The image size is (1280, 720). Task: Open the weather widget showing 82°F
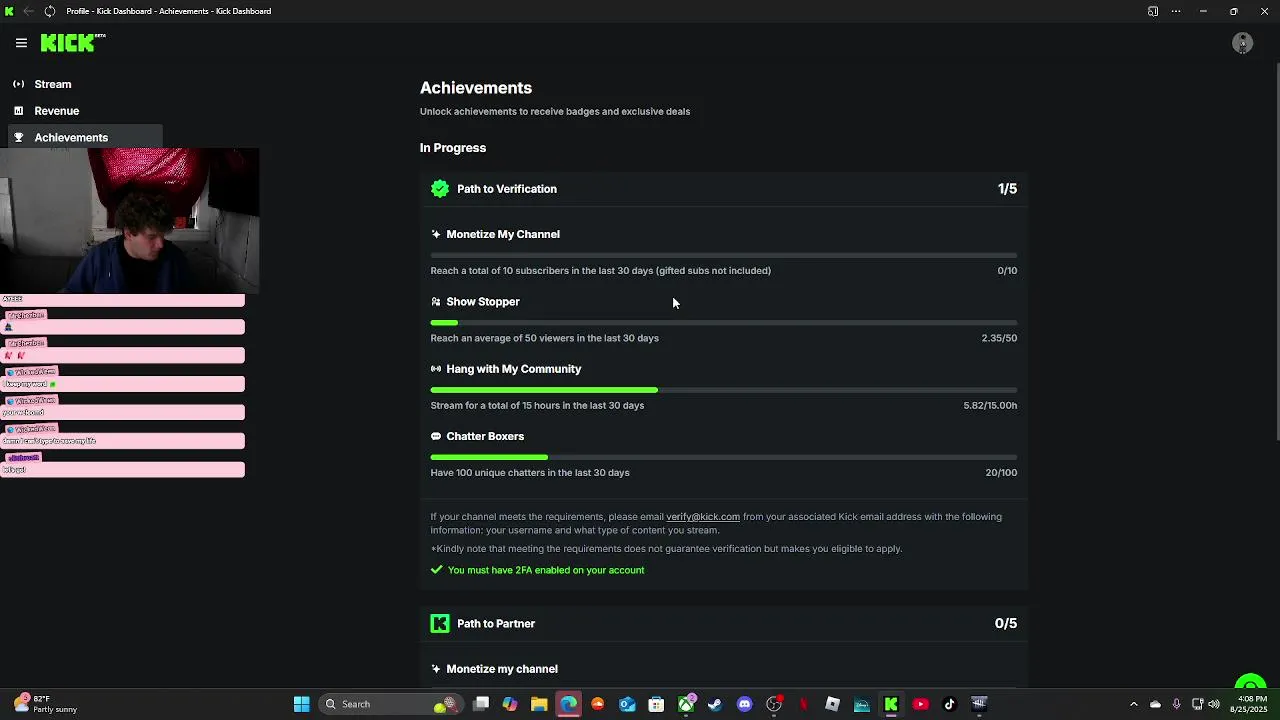tap(45, 704)
